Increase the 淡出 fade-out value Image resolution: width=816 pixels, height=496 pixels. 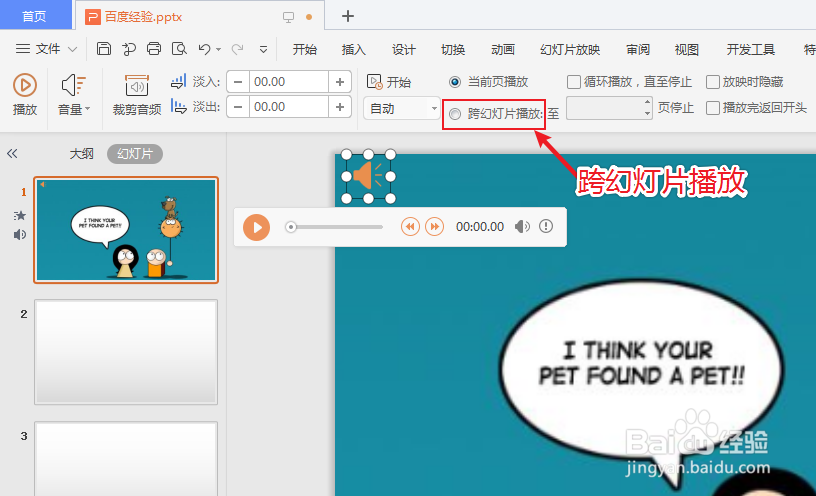340,107
